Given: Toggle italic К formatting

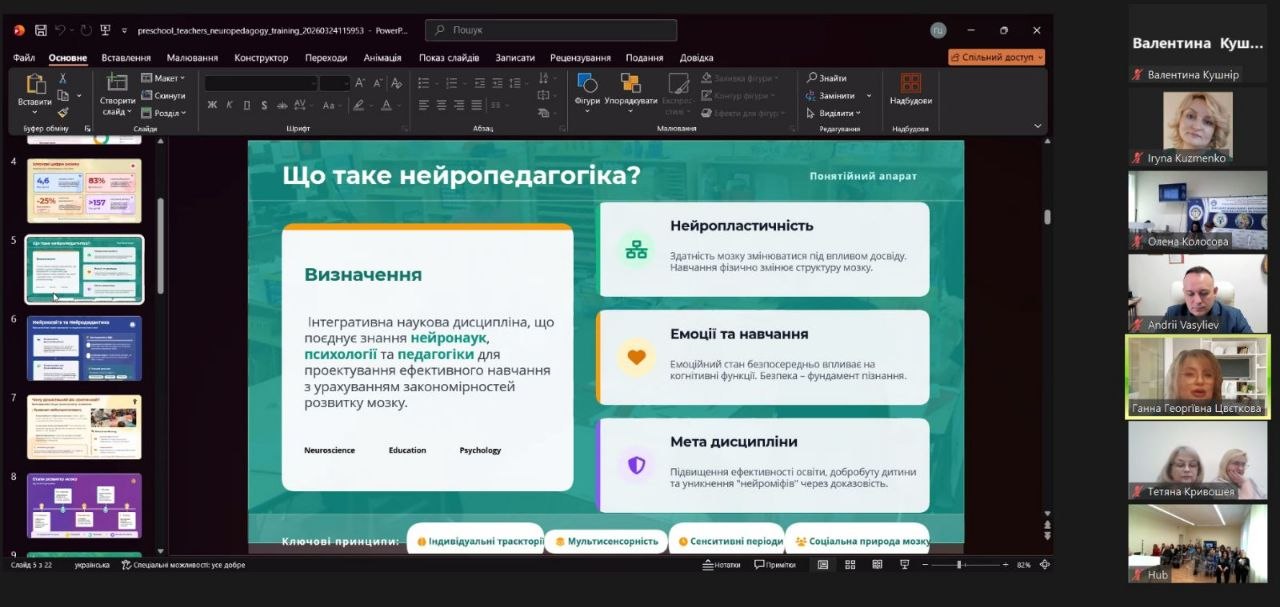Looking at the screenshot, I should 229,105.
